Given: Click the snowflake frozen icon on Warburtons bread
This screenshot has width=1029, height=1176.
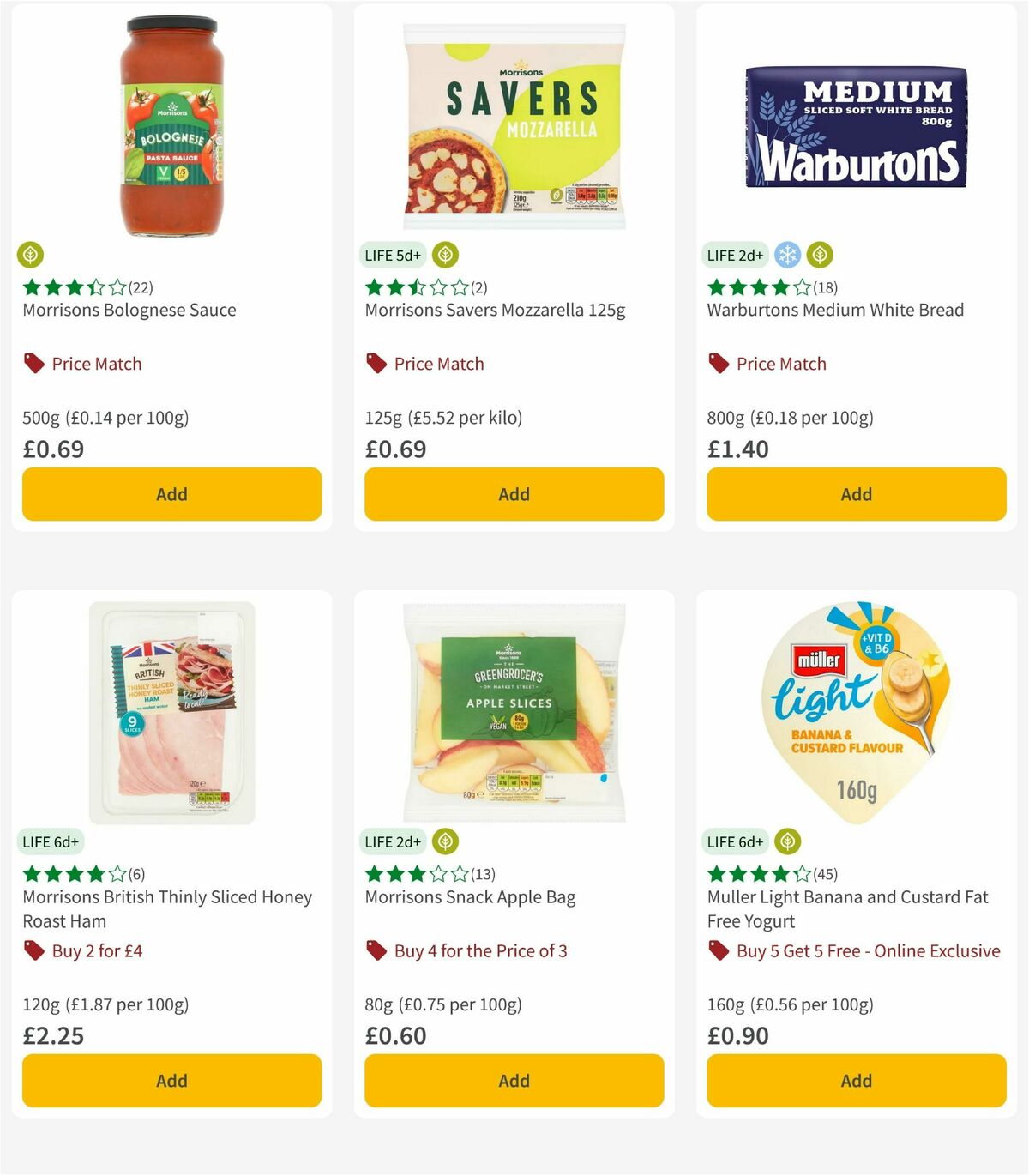Looking at the screenshot, I should click(788, 255).
